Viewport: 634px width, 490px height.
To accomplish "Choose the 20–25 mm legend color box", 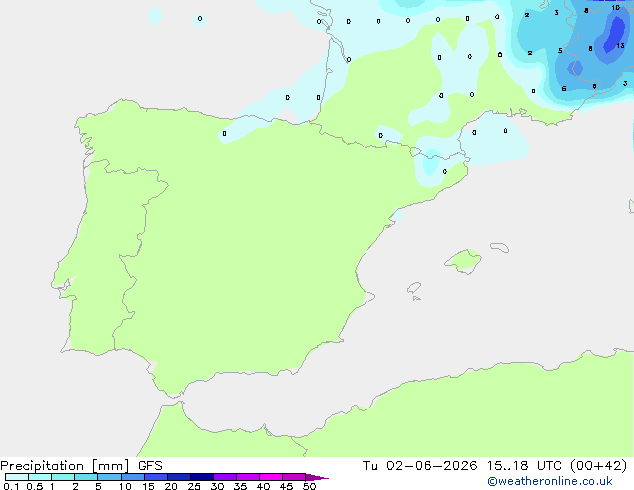I will [179, 477].
